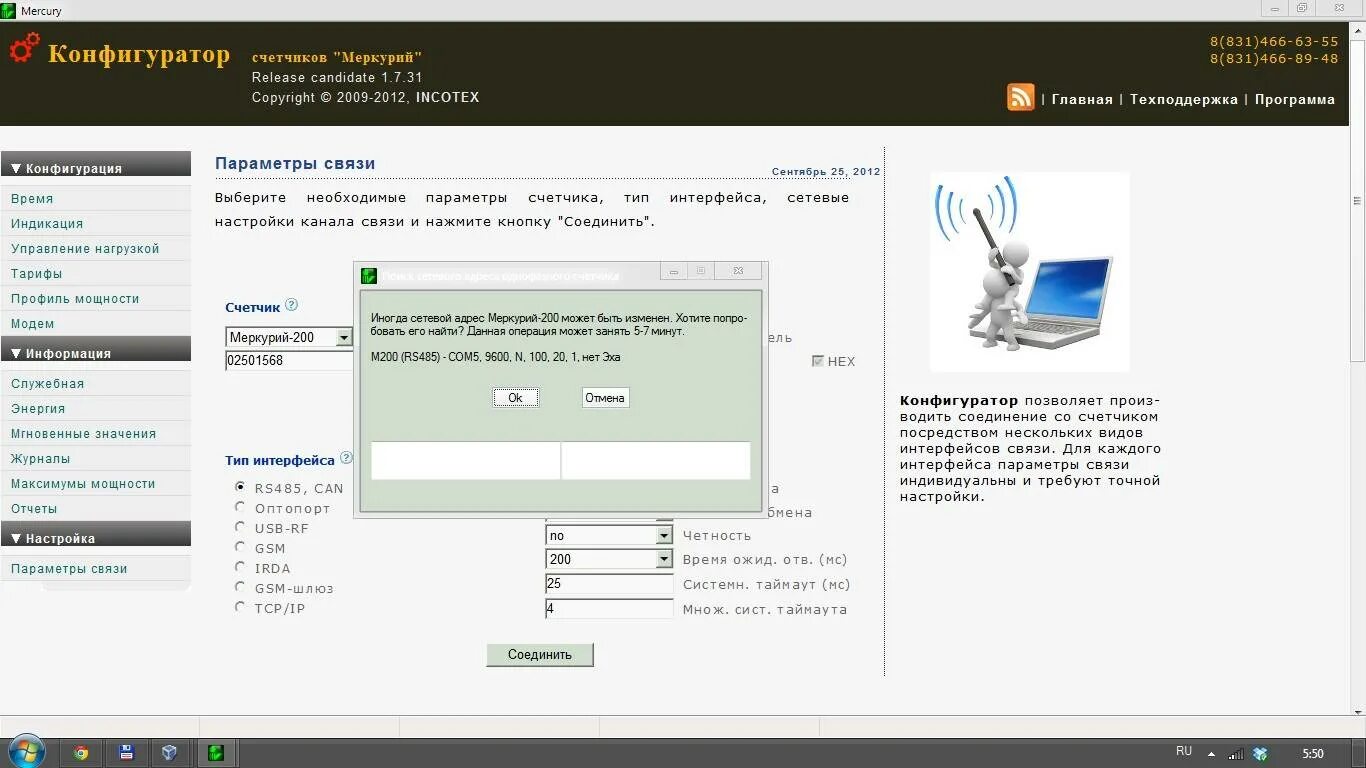The height and width of the screenshot is (768, 1366).
Task: Open Windows Start menu orb
Action: click(26, 752)
